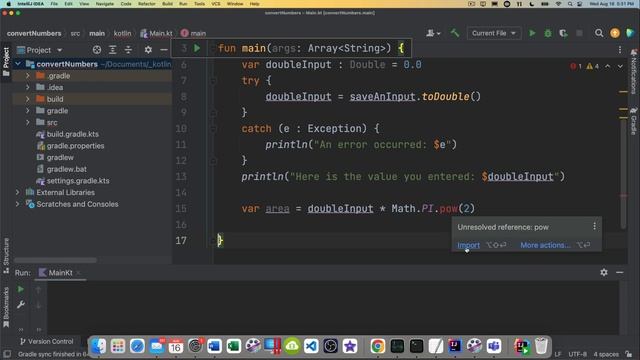The image size is (640, 360).
Task: Click Main.kt in the breadcrumb bar
Action: tap(156, 33)
